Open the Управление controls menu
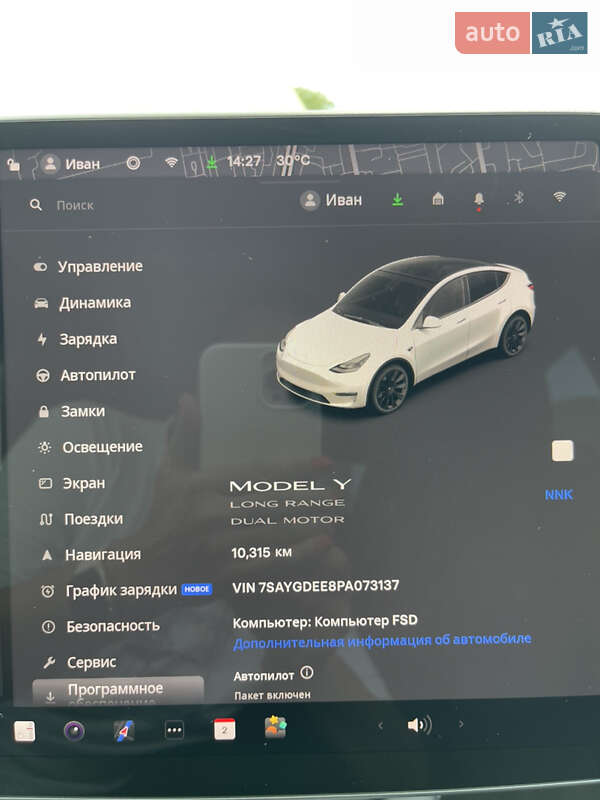The height and width of the screenshot is (800, 600). [x=89, y=266]
